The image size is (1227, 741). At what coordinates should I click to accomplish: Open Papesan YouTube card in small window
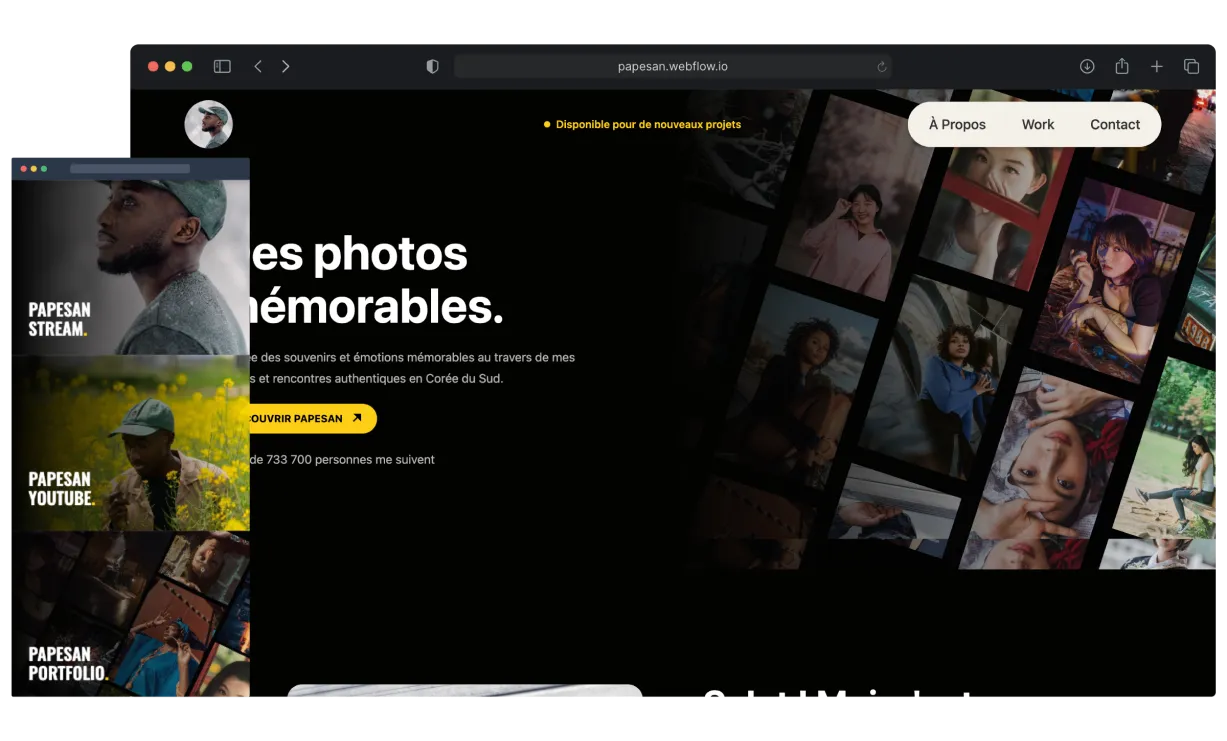131,443
